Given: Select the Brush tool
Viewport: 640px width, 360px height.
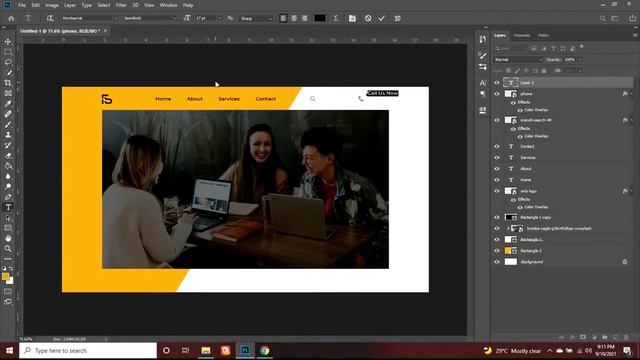Looking at the screenshot, I should pos(8,124).
